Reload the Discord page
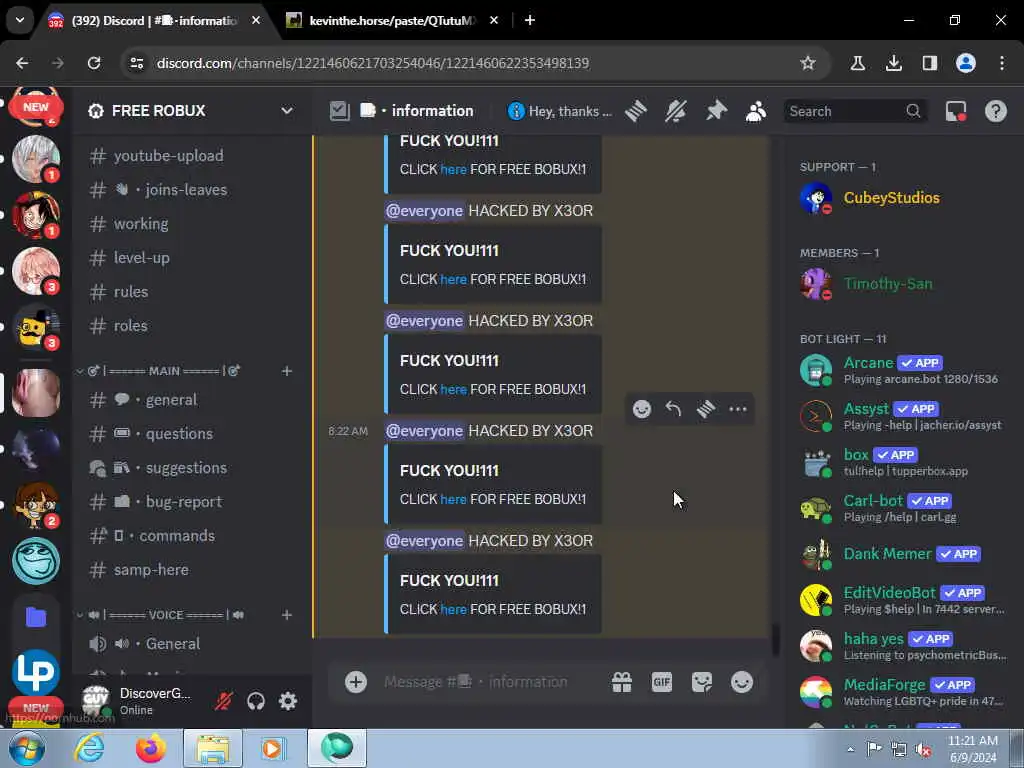1024x768 pixels. point(94,63)
